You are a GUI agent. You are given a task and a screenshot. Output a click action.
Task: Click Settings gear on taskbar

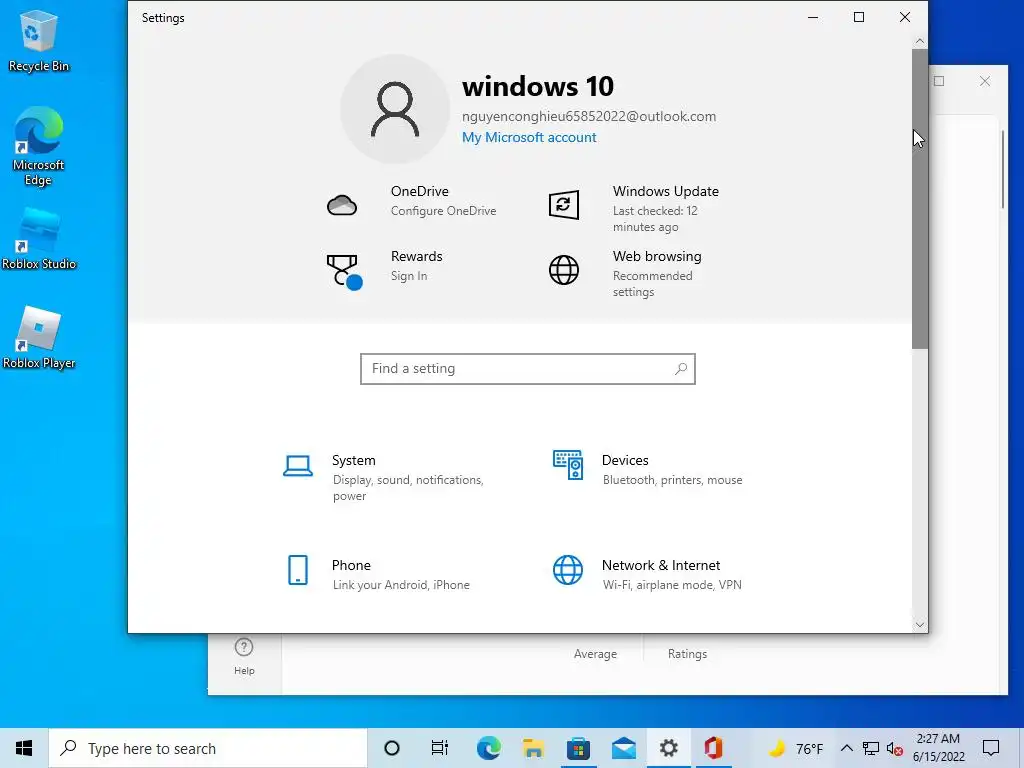pos(668,748)
